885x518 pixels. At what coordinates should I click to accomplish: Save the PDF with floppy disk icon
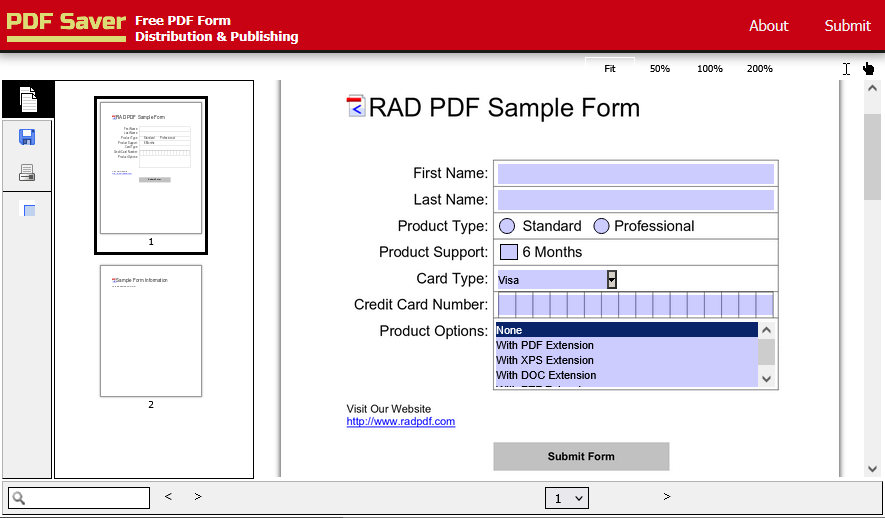pyautogui.click(x=27, y=137)
